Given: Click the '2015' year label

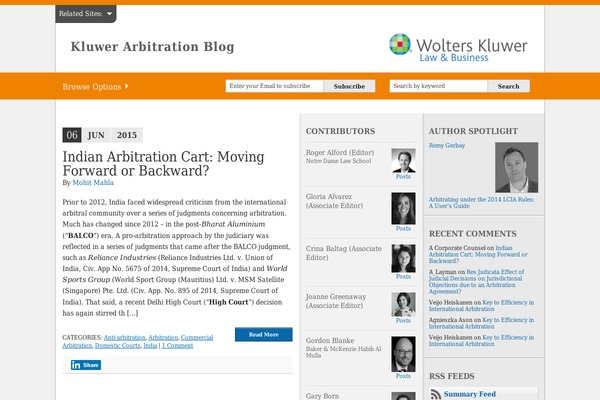Looking at the screenshot, I should pos(127,135).
